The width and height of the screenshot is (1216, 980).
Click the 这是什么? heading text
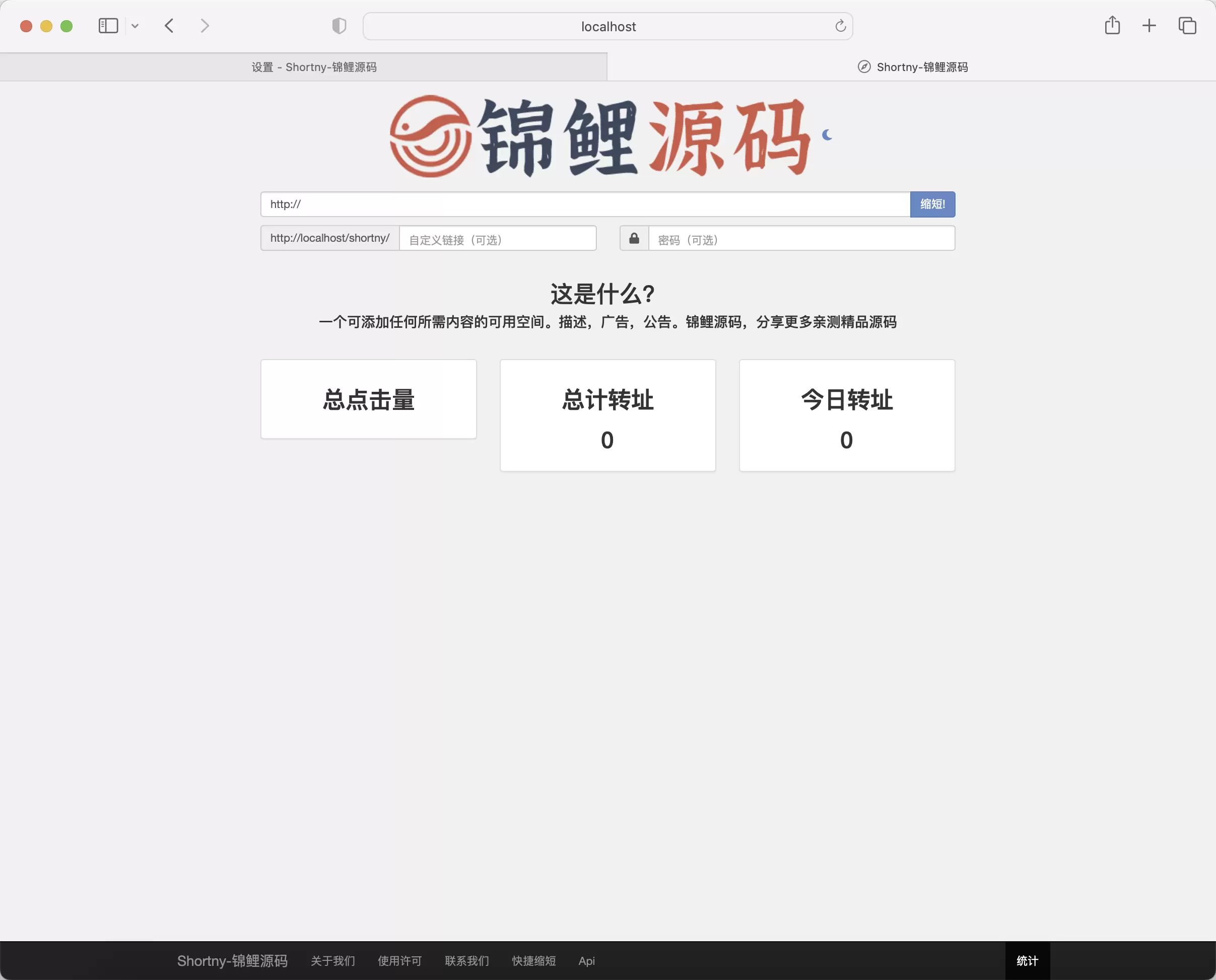coord(602,294)
